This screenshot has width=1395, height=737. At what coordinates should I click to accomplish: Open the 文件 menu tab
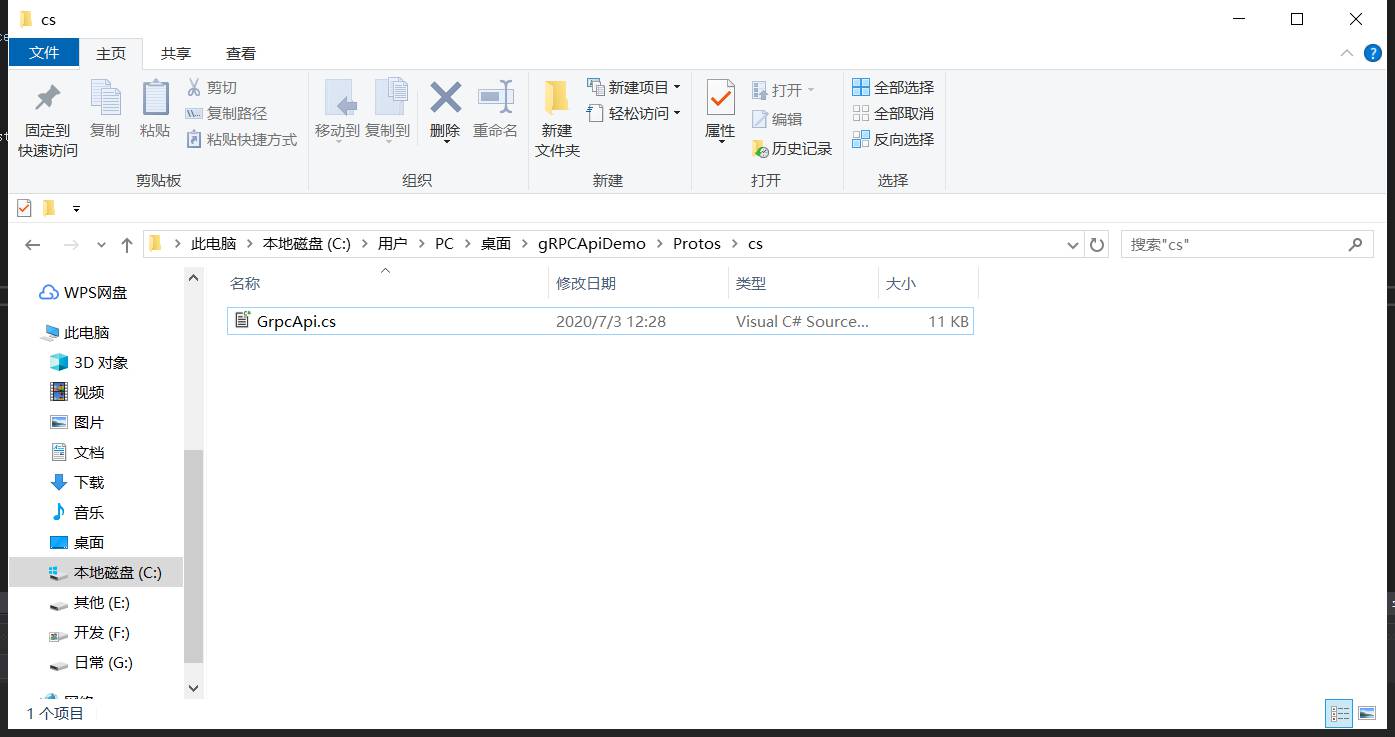(x=44, y=53)
